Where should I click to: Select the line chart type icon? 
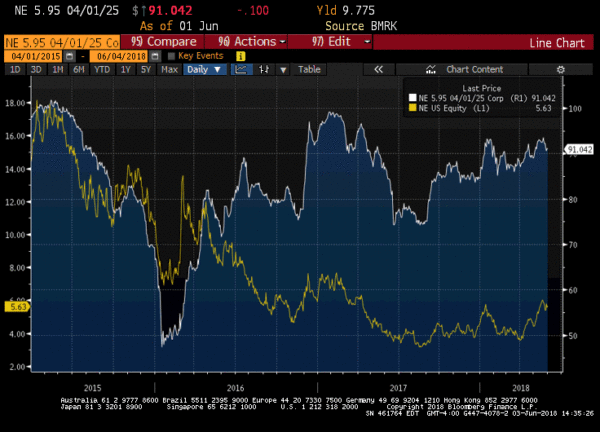pyautogui.click(x=241, y=70)
